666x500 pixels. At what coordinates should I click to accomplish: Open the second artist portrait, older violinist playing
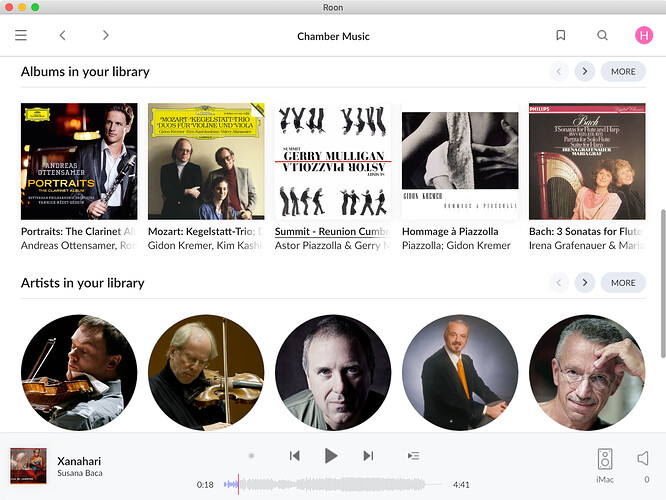pos(206,373)
